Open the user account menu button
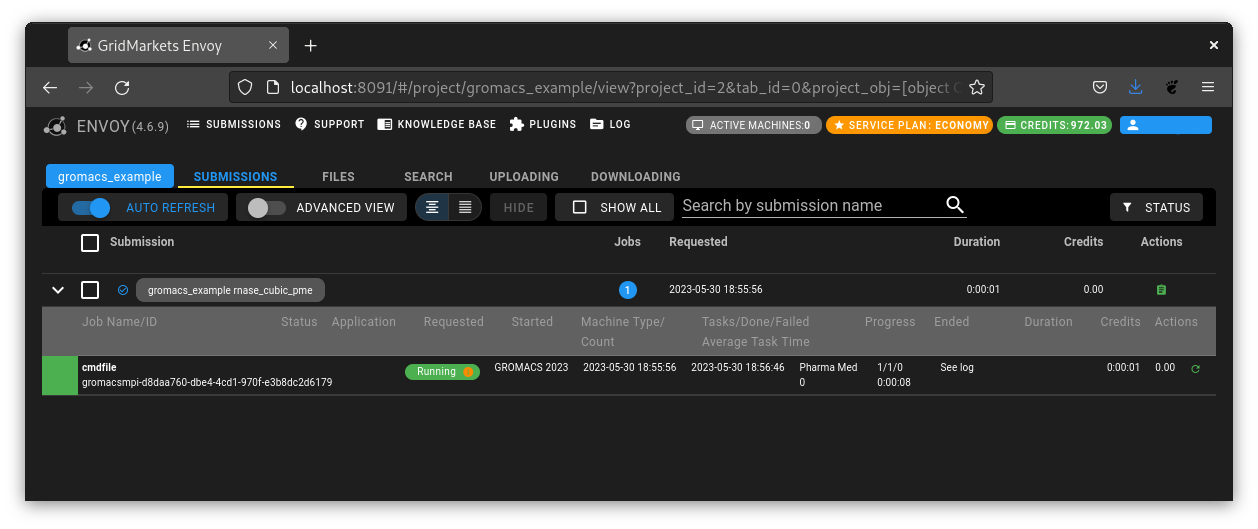The image size is (1258, 529). (1165, 125)
